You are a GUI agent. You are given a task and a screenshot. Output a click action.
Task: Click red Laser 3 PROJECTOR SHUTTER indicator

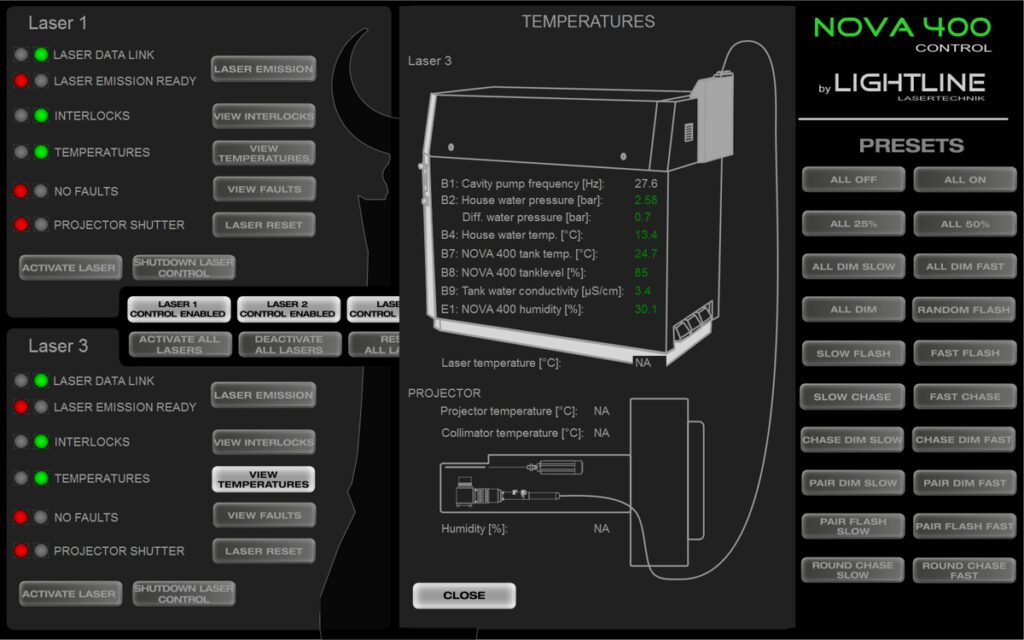pyautogui.click(x=21, y=551)
